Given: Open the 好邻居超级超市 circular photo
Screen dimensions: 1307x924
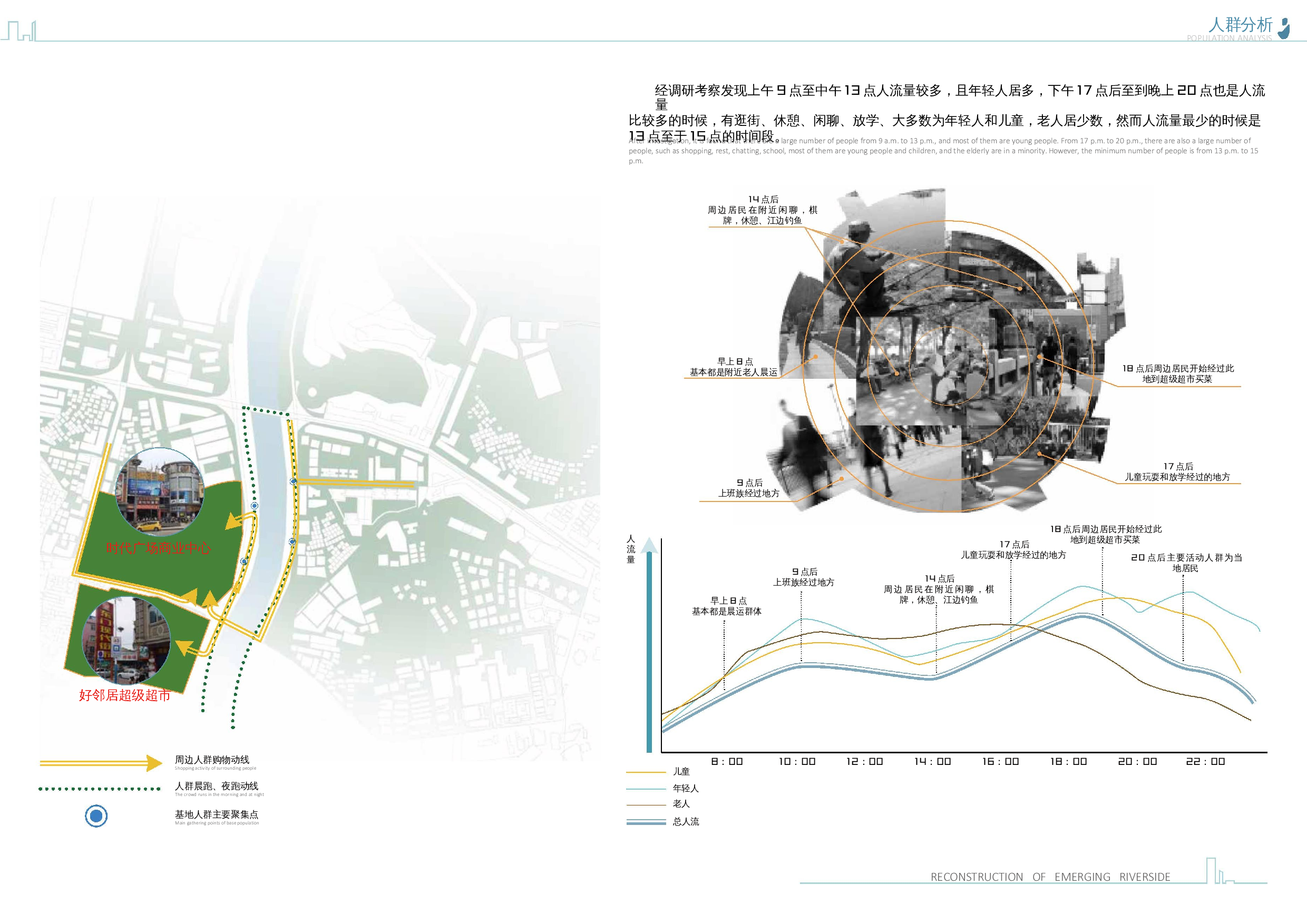Looking at the screenshot, I should (x=126, y=640).
